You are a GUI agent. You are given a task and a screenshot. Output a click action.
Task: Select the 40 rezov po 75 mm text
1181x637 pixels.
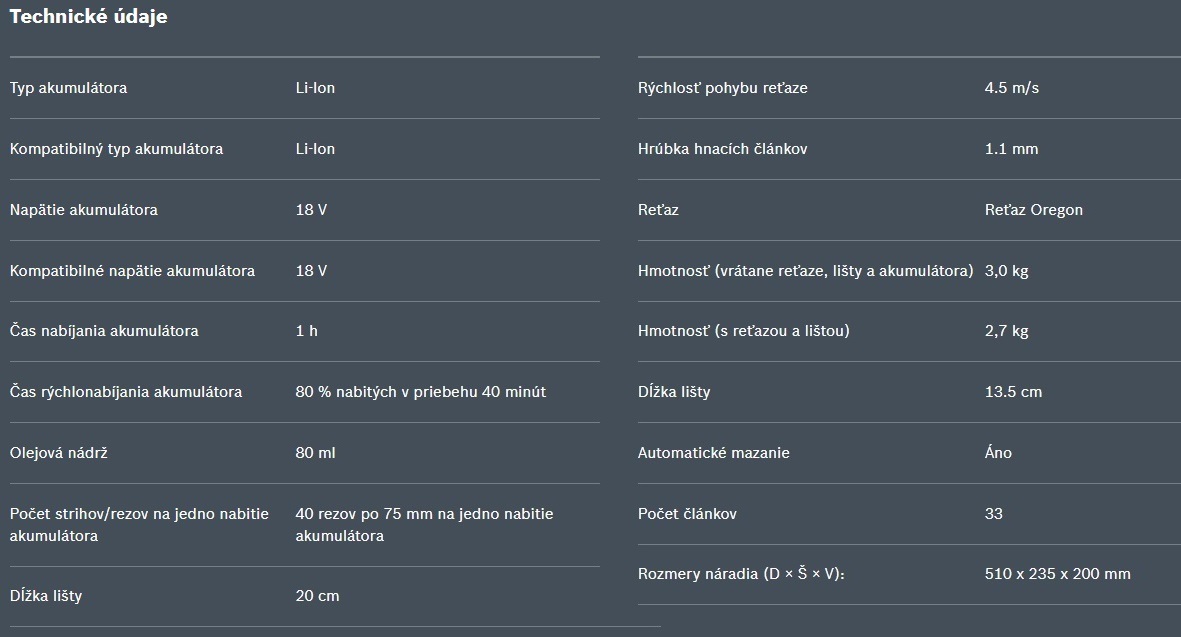[364, 514]
